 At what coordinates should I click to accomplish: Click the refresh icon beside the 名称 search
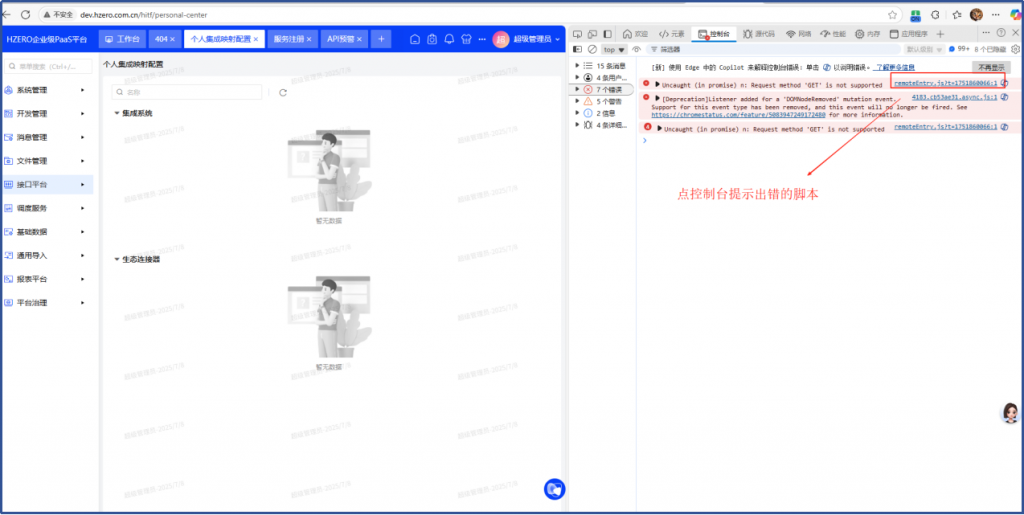click(x=283, y=92)
